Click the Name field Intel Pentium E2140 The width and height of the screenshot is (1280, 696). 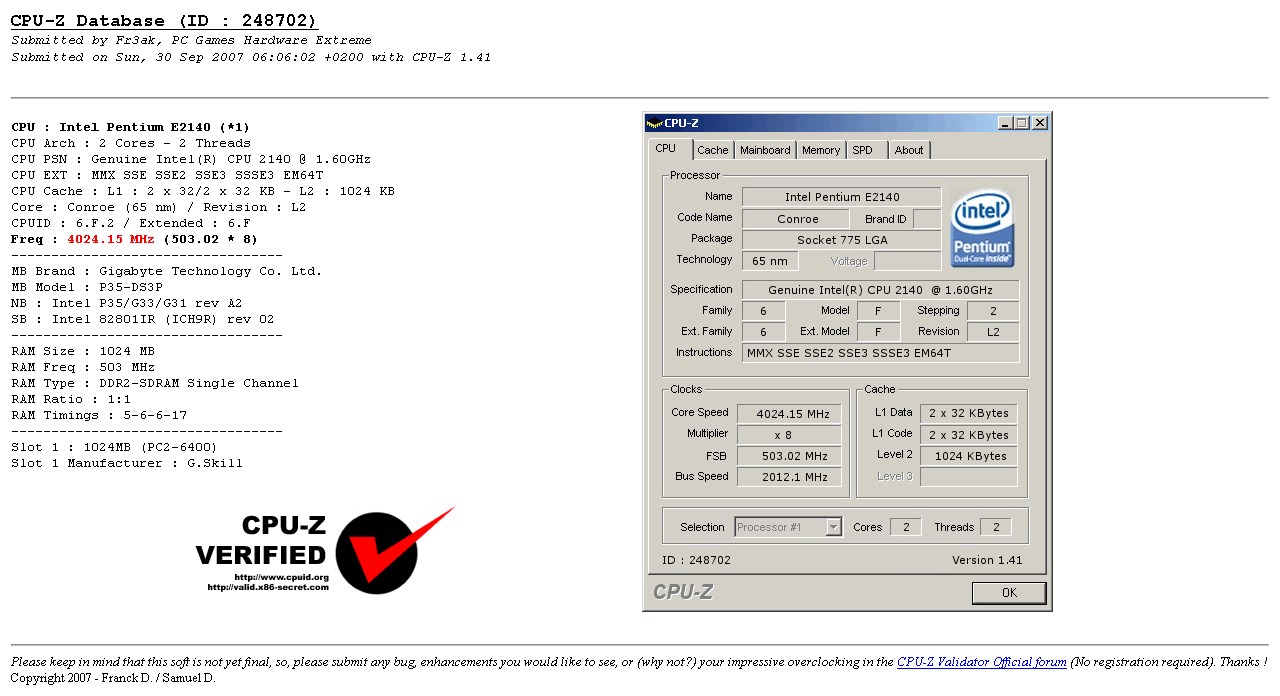(841, 197)
